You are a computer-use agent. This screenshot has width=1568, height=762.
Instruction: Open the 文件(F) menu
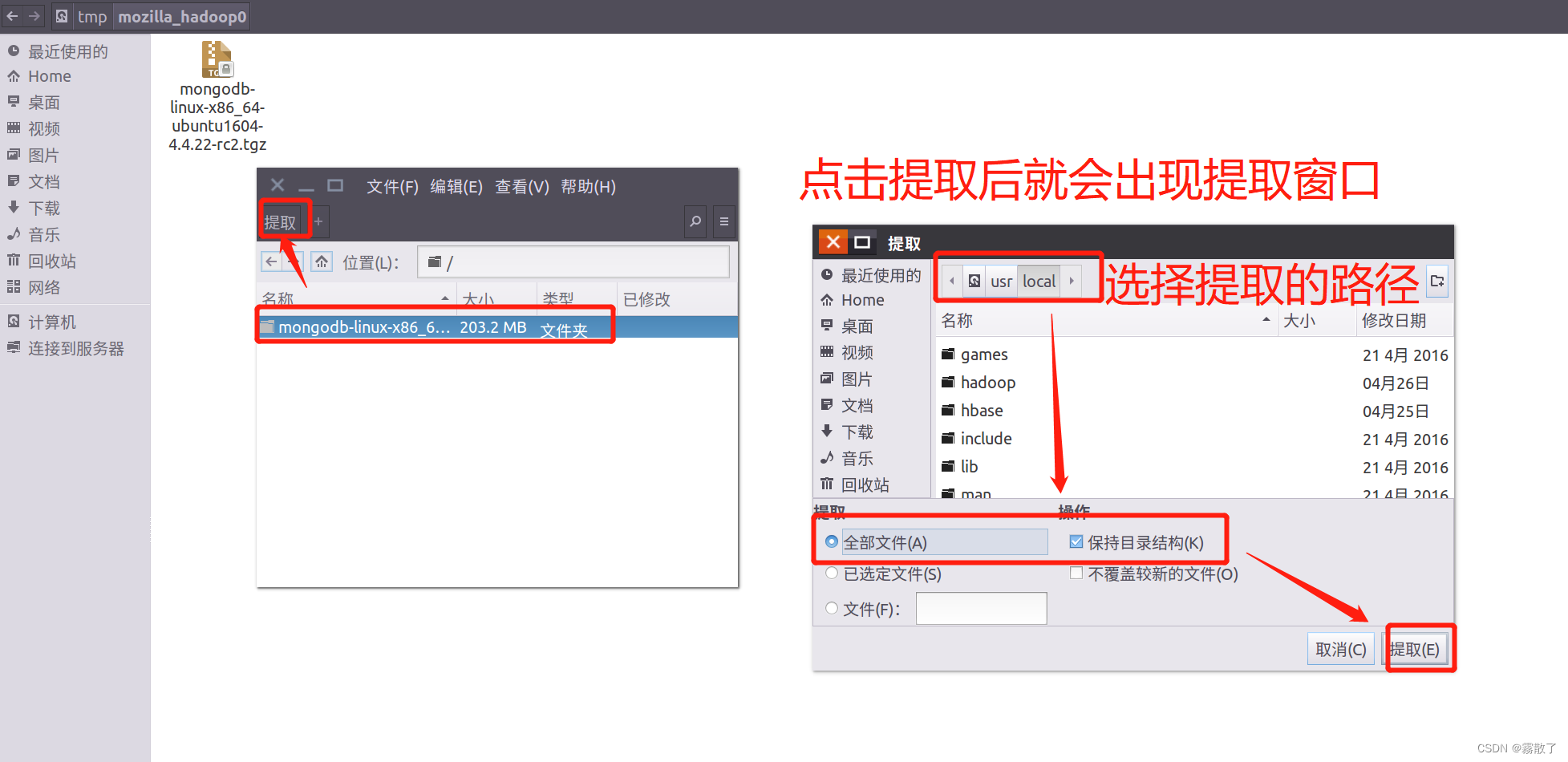click(x=391, y=186)
